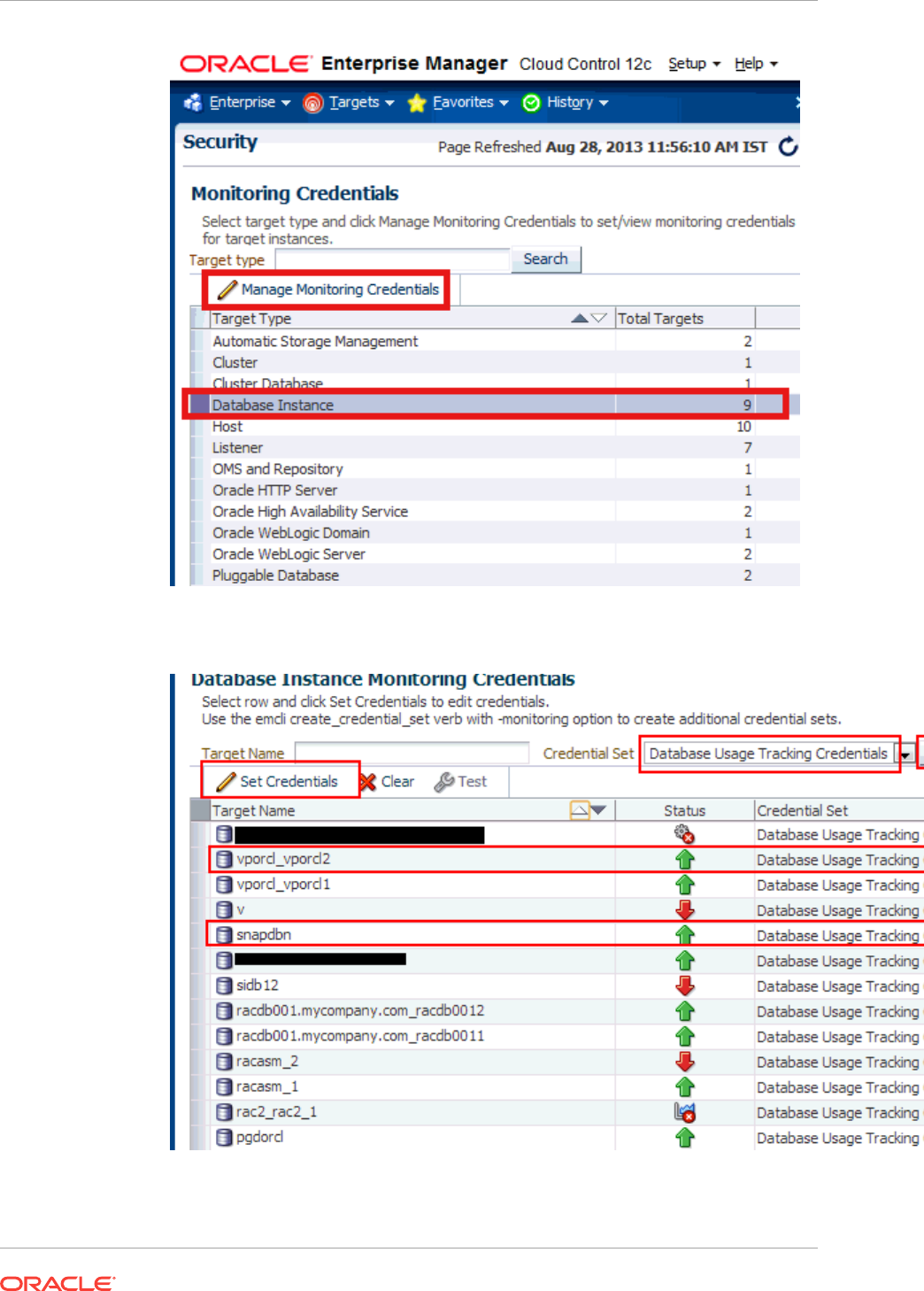The width and height of the screenshot is (924, 1291).
Task: Click the red X Clear icon
Action: [x=367, y=781]
